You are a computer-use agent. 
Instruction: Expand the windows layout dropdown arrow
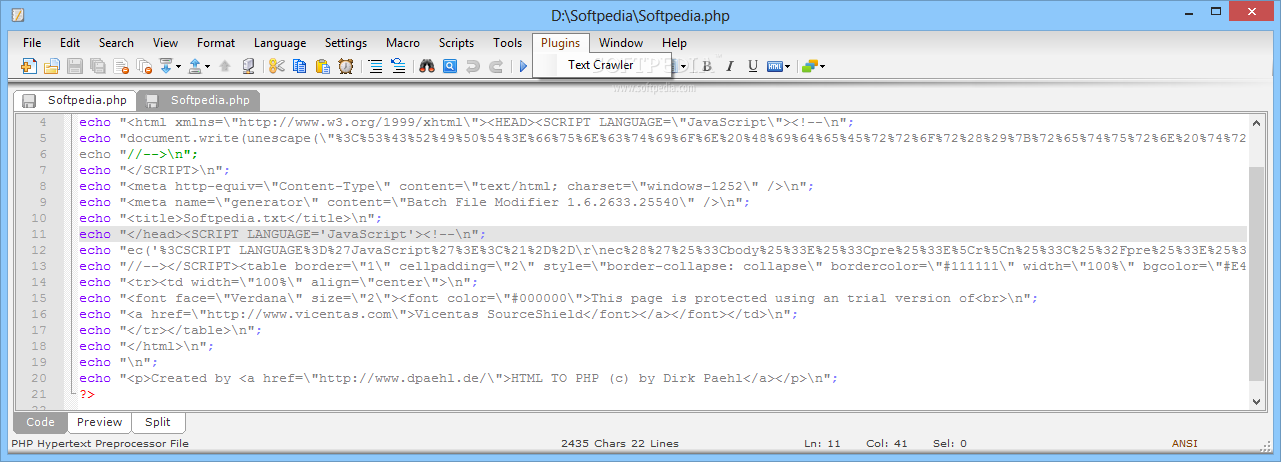coord(822,67)
